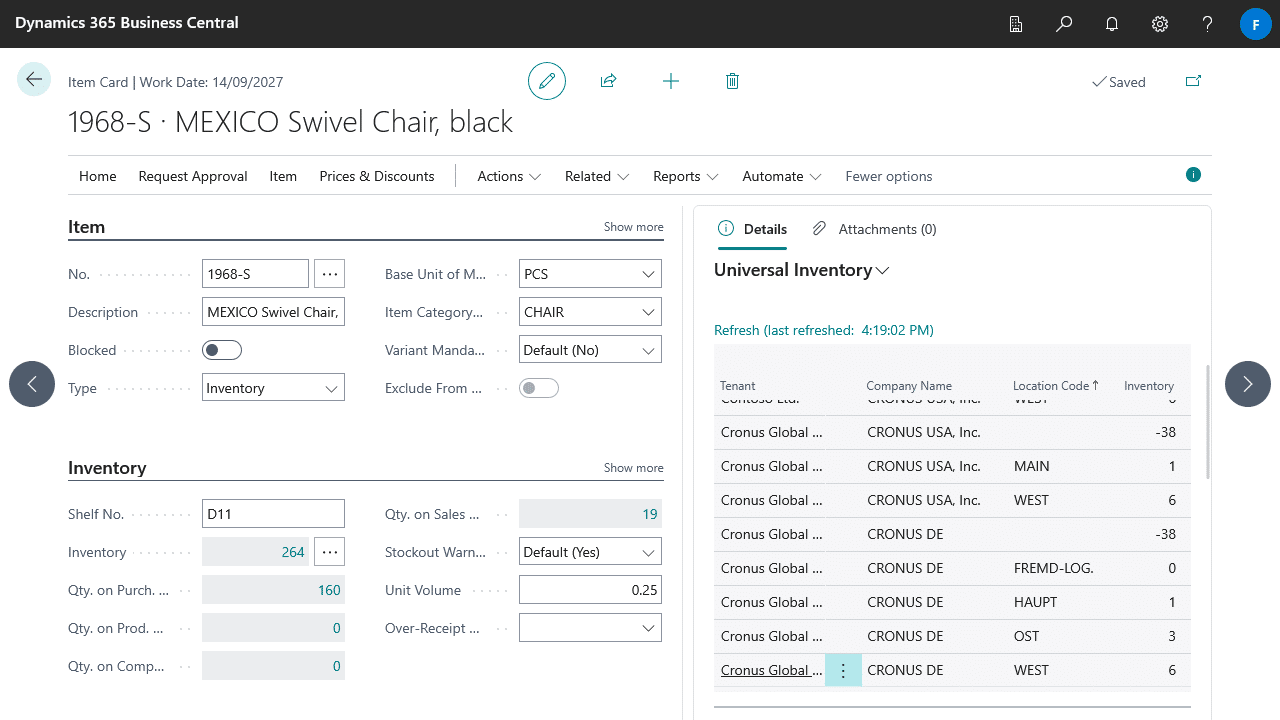Toggle the Exclude From switch

[x=539, y=388]
